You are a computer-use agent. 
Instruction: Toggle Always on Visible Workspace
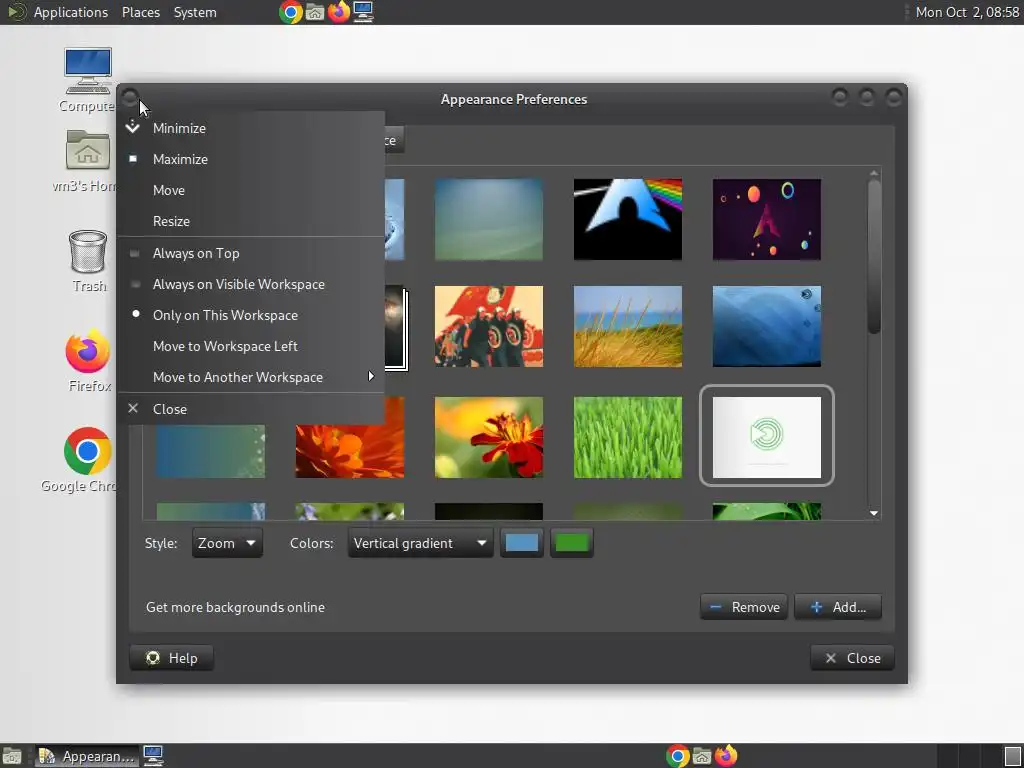coord(251,284)
